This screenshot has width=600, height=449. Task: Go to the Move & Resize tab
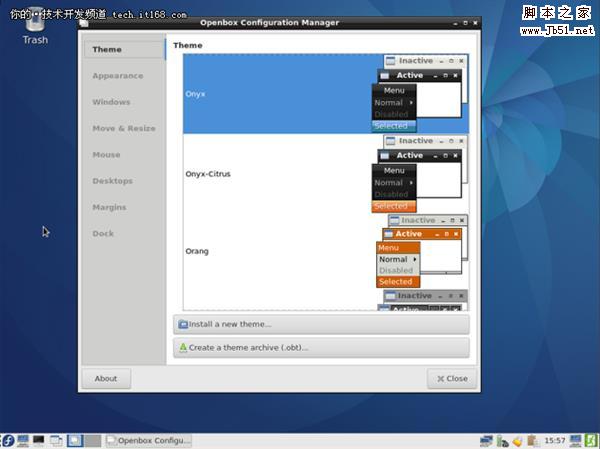(x=125, y=128)
